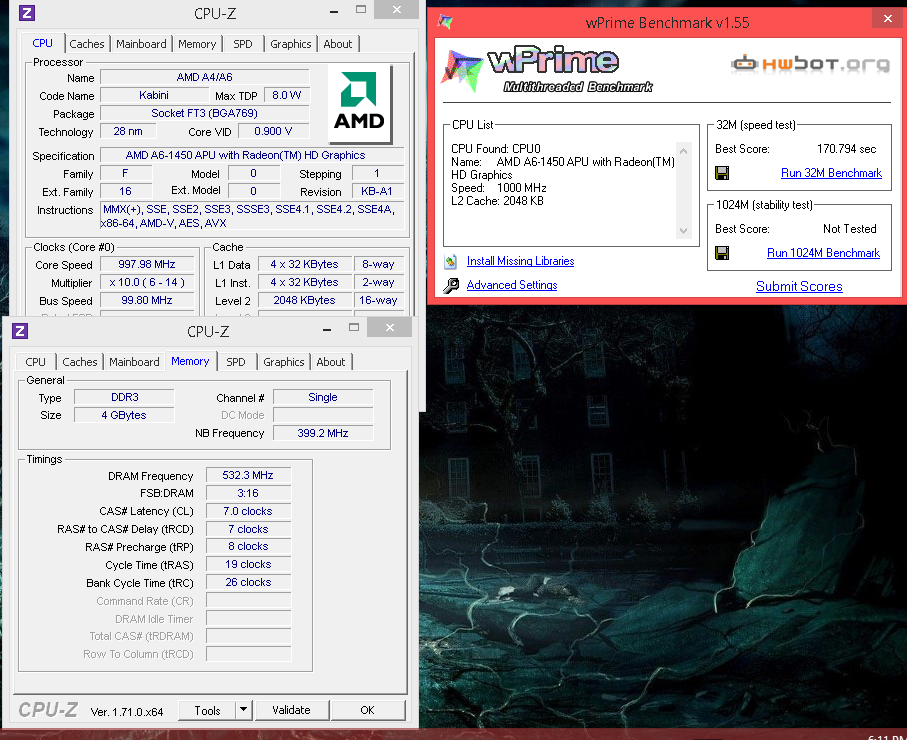Run the 32M Benchmark

tap(831, 173)
